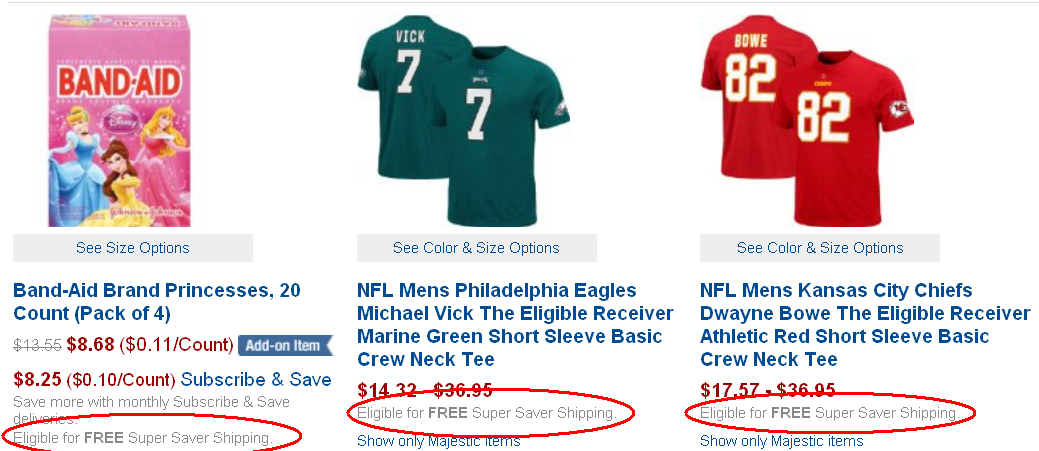The image size is (1039, 451).
Task: See Color & Size Options for Chiefs tee
Action: (x=820, y=248)
